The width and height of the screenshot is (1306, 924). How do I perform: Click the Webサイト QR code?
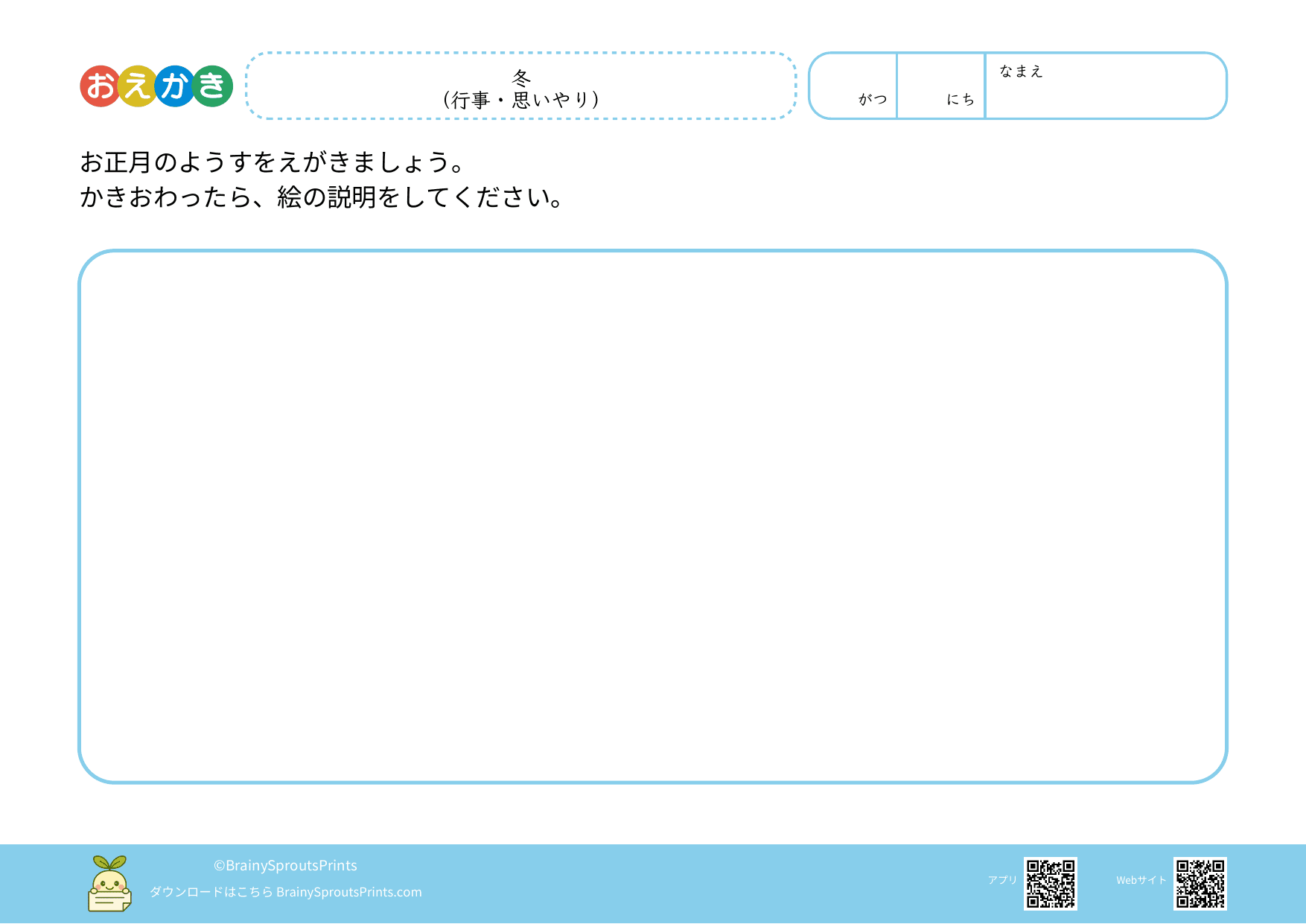pyautogui.click(x=1200, y=884)
